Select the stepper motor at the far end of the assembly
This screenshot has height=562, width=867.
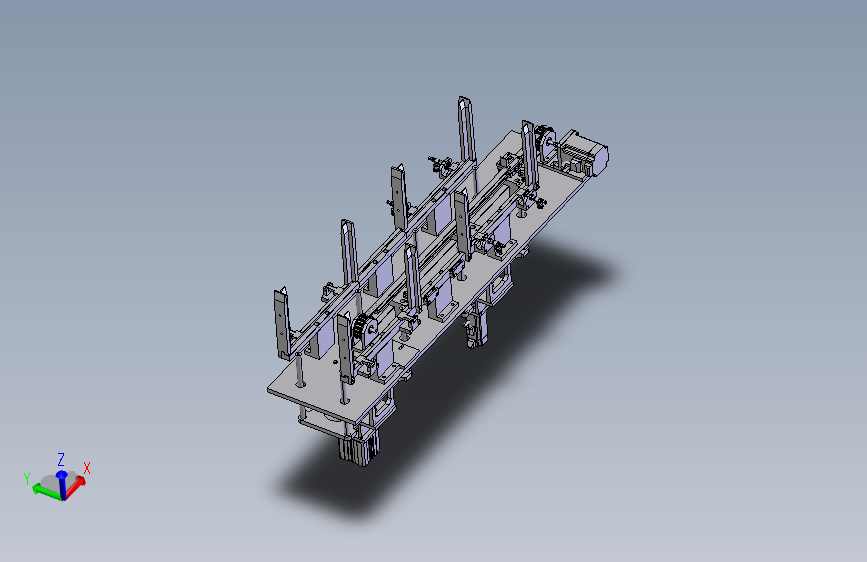[x=587, y=153]
